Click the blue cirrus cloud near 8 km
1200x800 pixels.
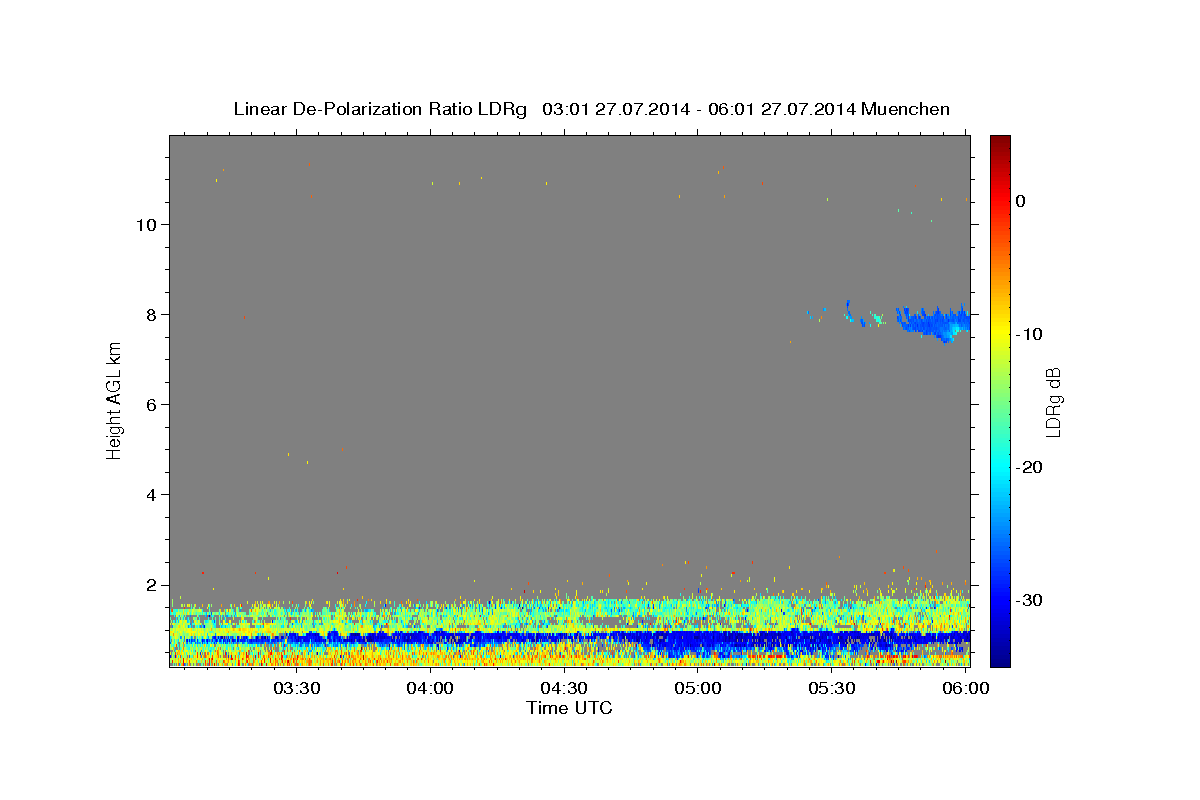[935, 323]
